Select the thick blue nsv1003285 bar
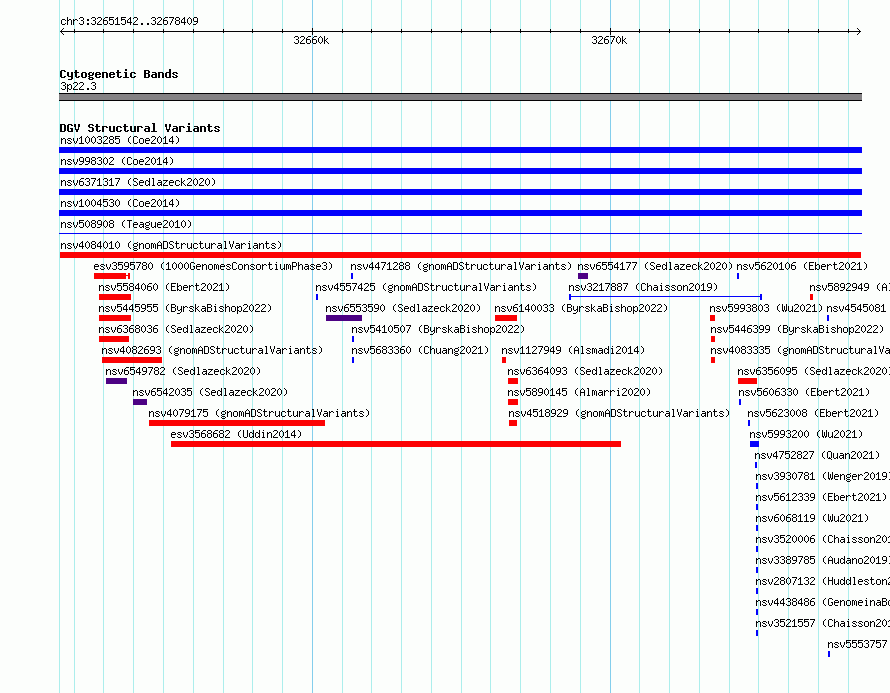 tap(460, 150)
